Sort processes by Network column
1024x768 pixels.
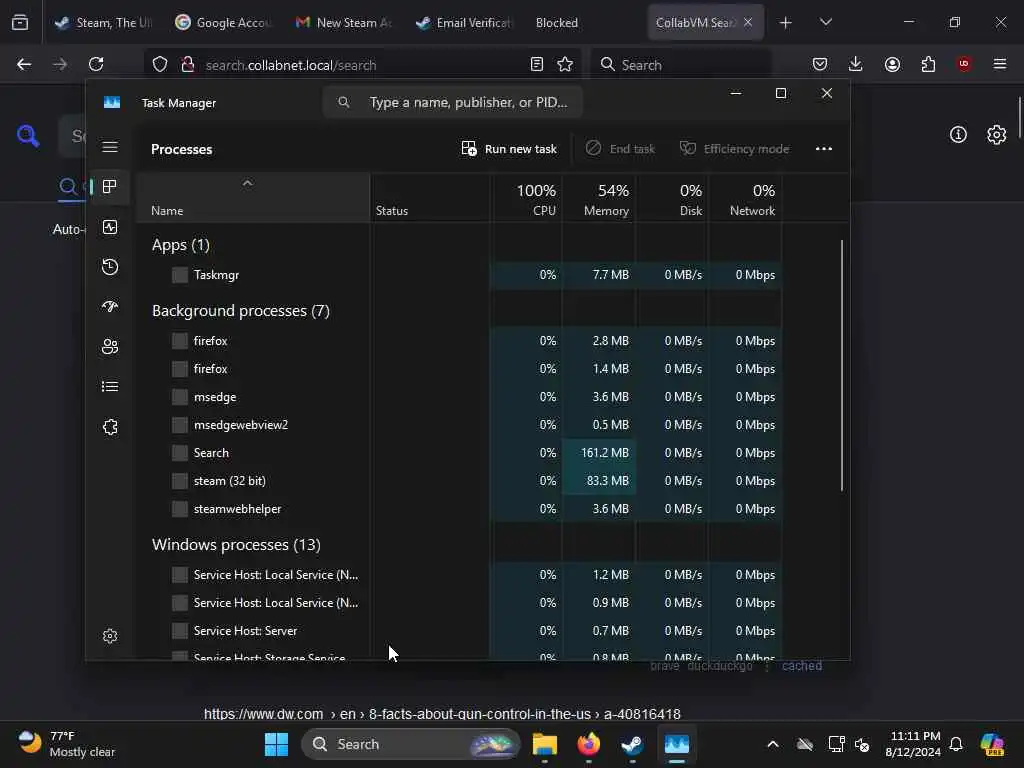coord(745,199)
